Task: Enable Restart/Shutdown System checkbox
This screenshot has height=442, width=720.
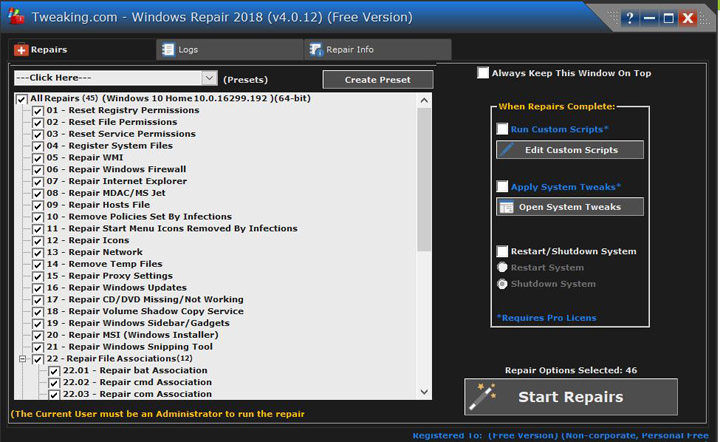Action: (x=502, y=251)
